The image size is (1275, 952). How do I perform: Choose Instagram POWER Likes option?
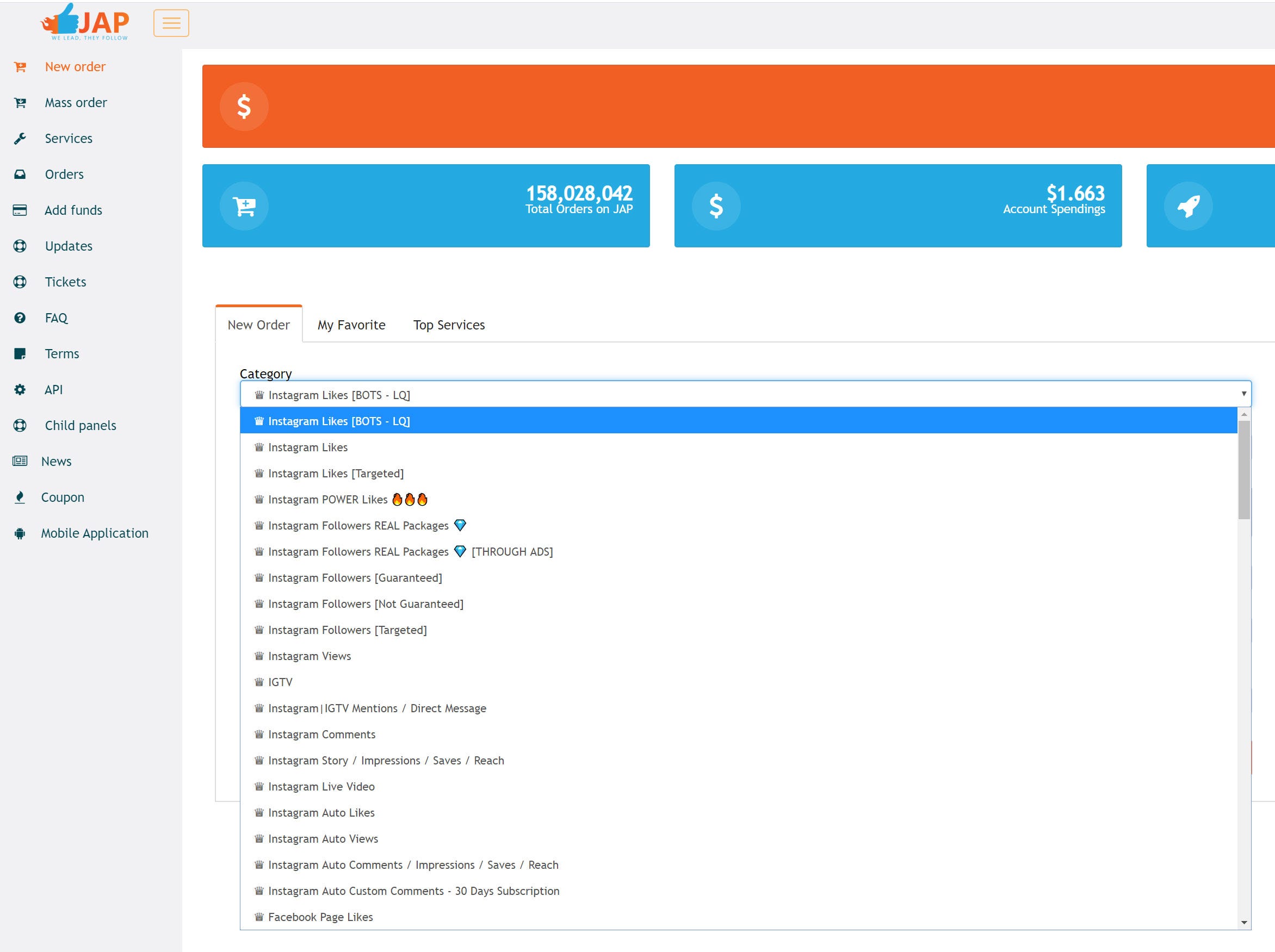[x=739, y=499]
